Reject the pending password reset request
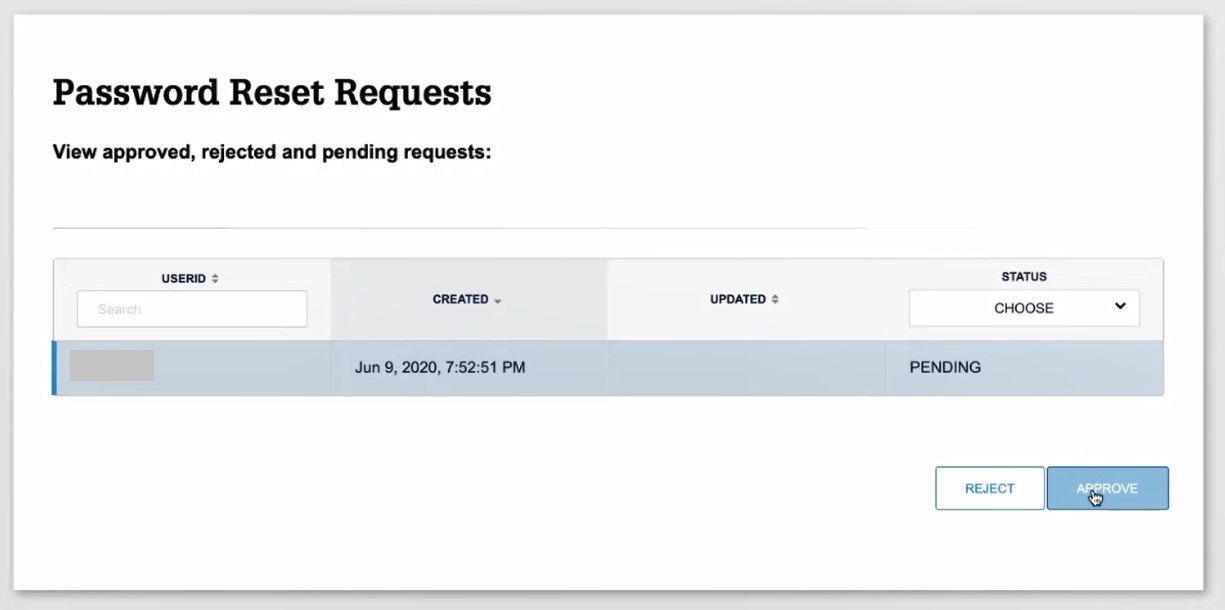The image size is (1225, 610). point(989,488)
